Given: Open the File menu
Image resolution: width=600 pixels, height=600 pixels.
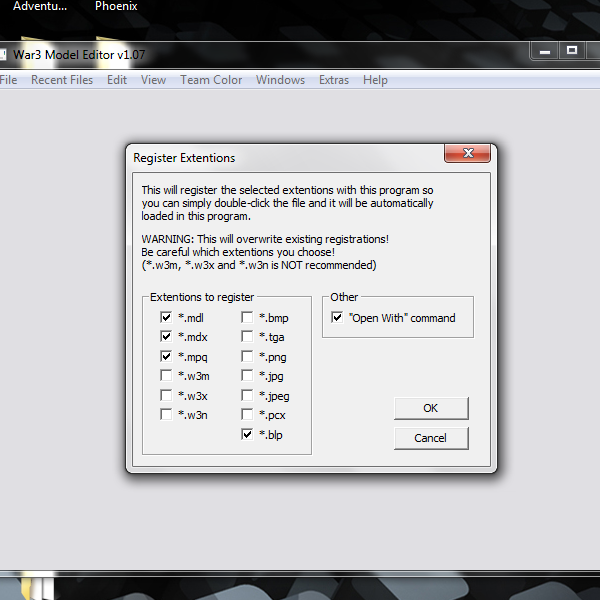Looking at the screenshot, I should pos(8,80).
